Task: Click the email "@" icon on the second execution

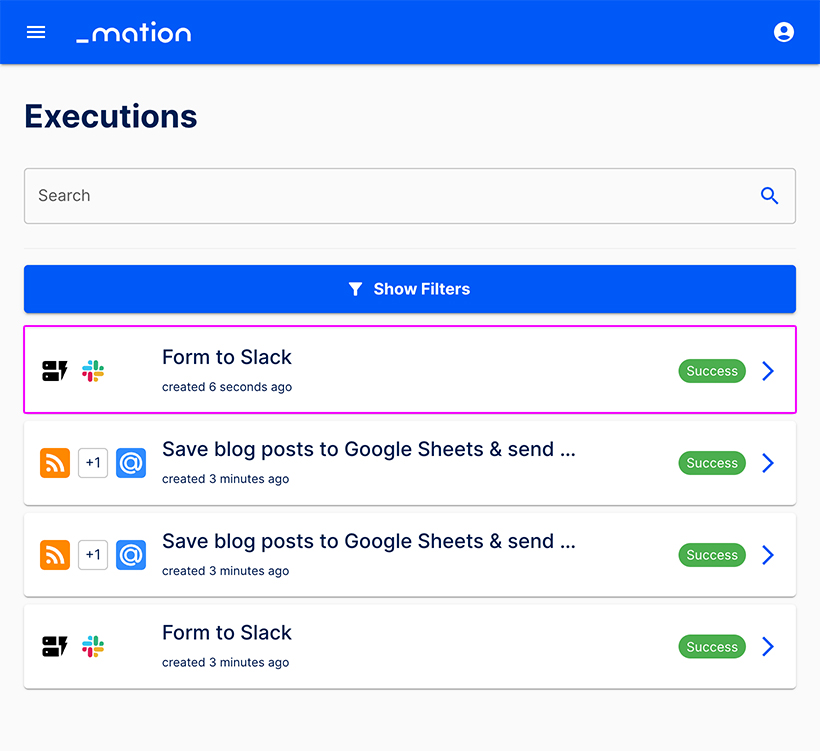Action: (131, 463)
